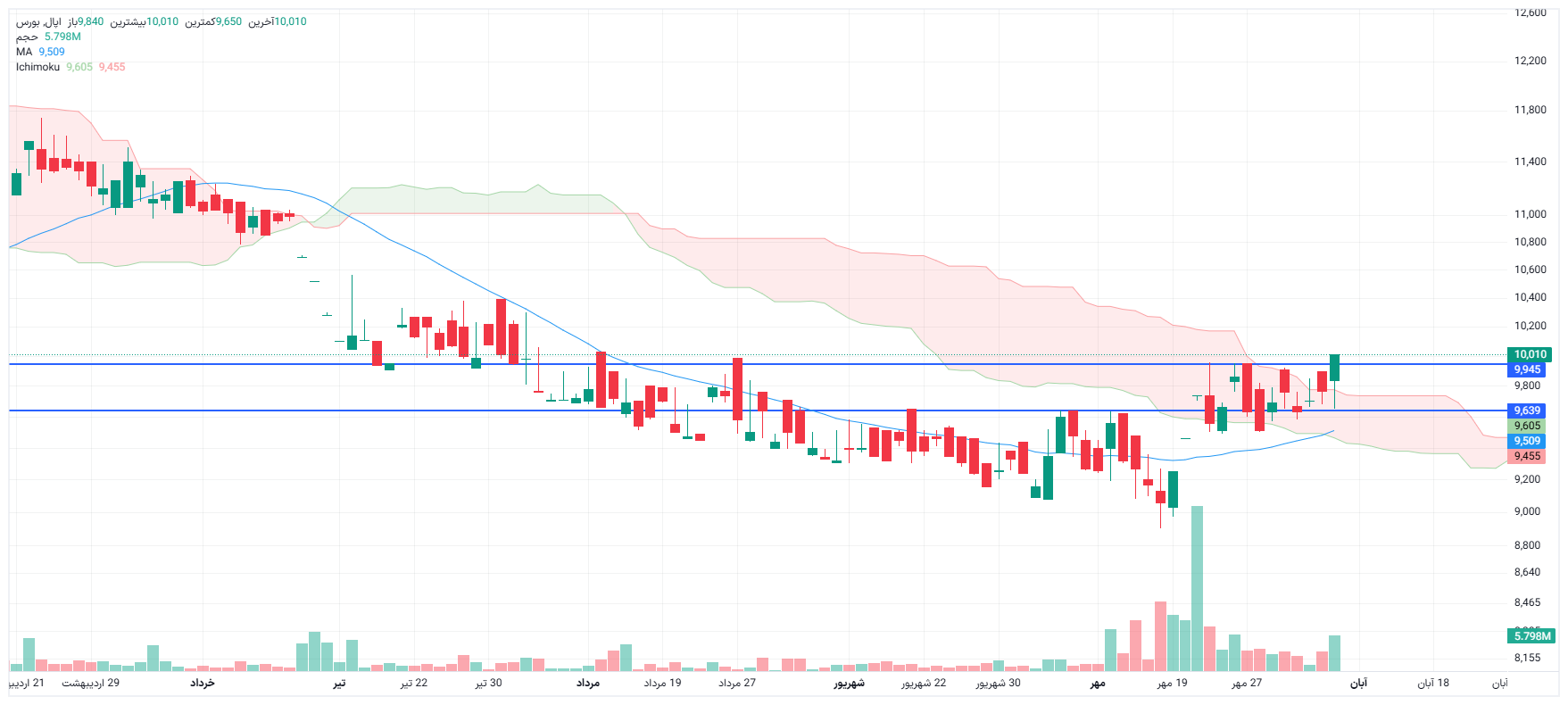
Task: Click the شهریور label on time axis
Action: [849, 683]
